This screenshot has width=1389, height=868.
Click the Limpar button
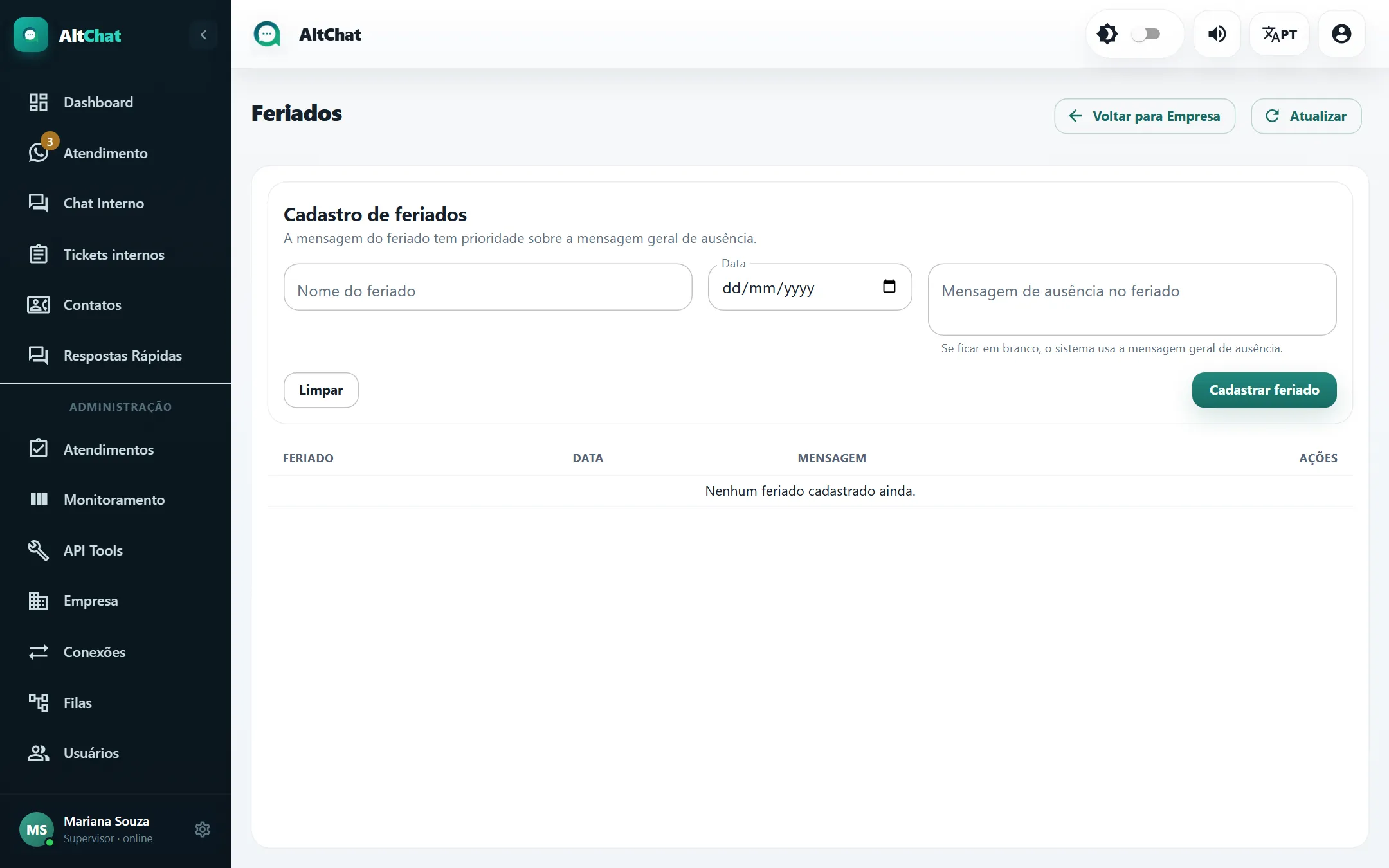click(x=321, y=390)
